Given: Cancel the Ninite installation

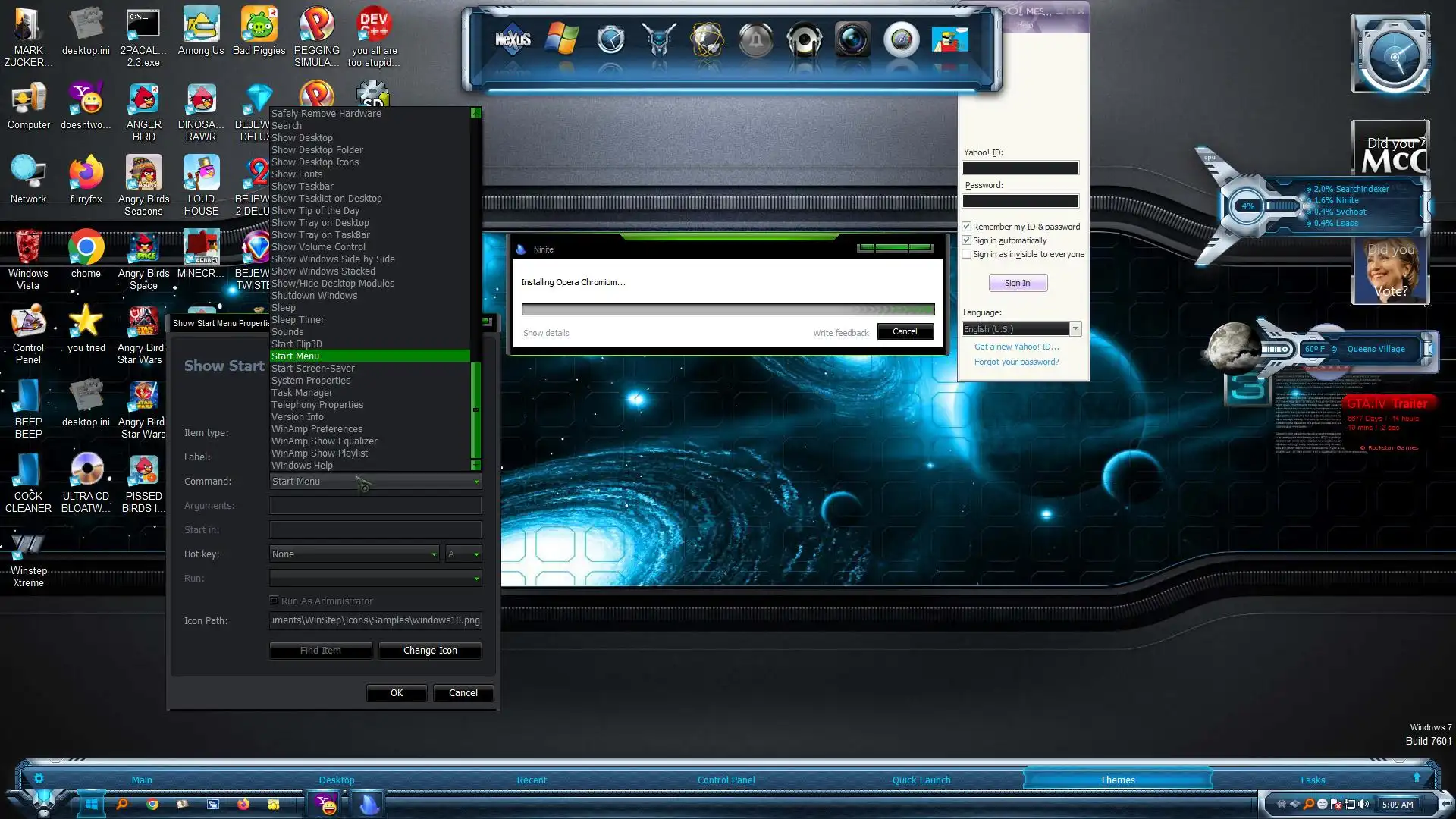Looking at the screenshot, I should pyautogui.click(x=905, y=331).
